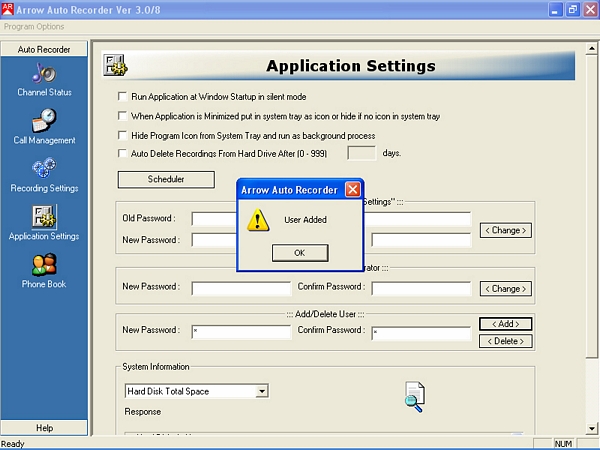The width and height of the screenshot is (600, 450).
Task: Click the Ready status bar text
Action: [13, 444]
